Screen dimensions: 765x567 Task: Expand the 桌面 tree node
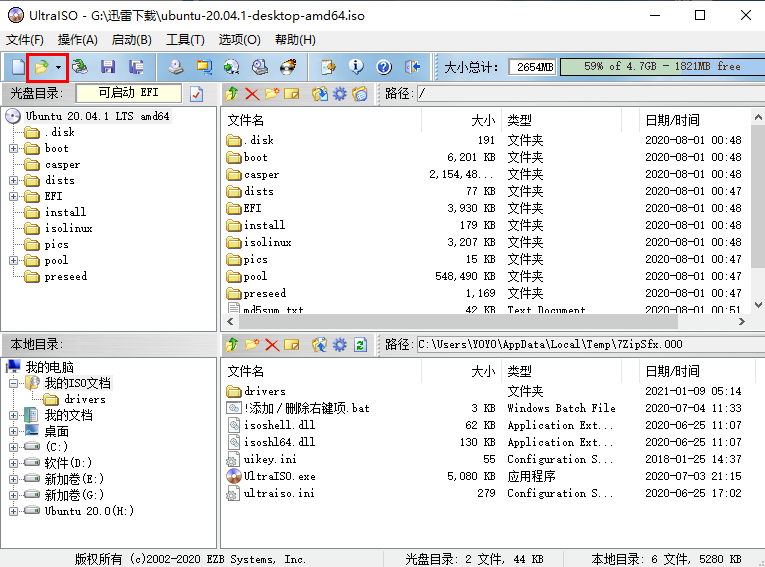click(14, 431)
